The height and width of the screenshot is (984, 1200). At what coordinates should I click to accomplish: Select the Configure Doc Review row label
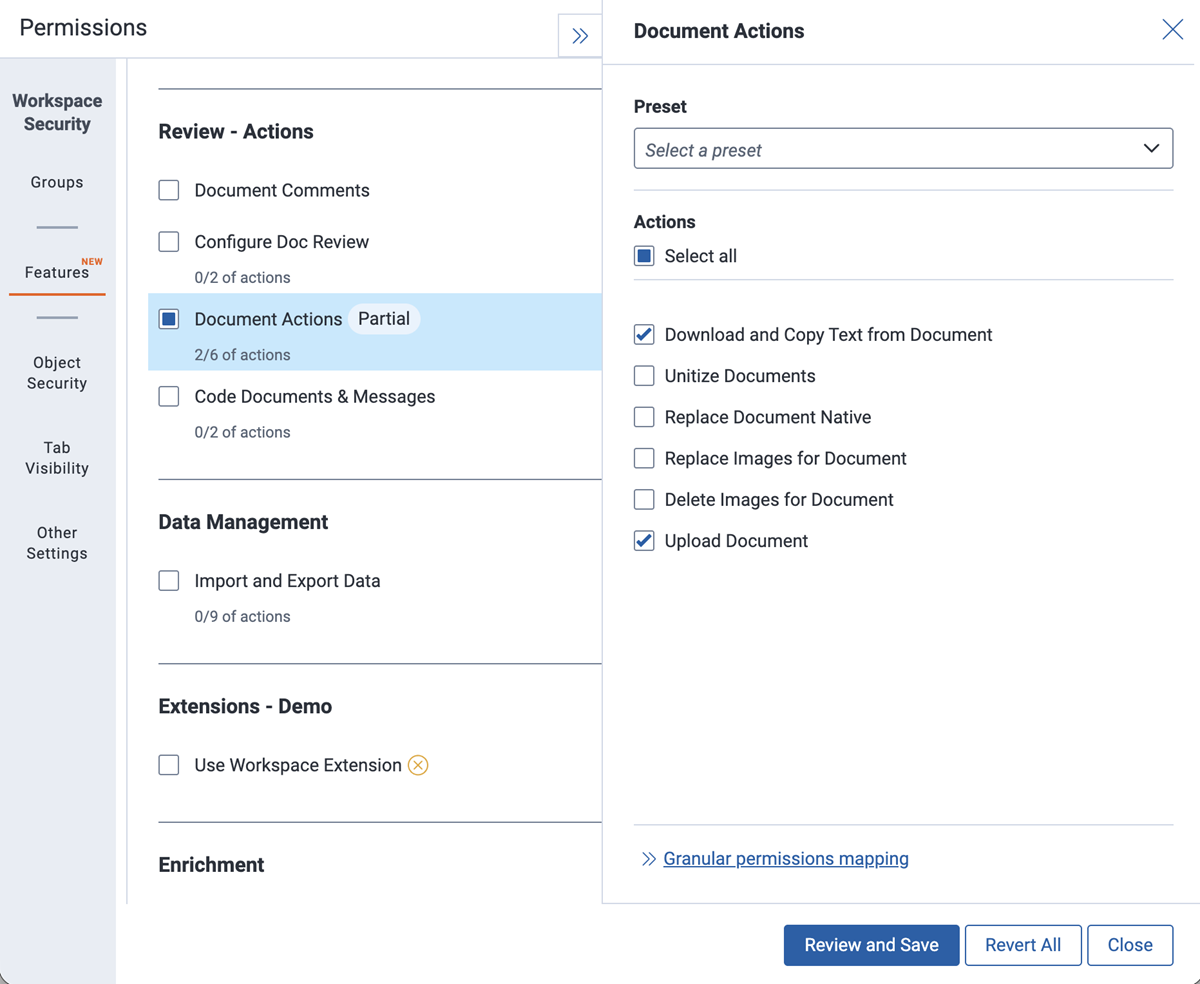[x=282, y=242]
